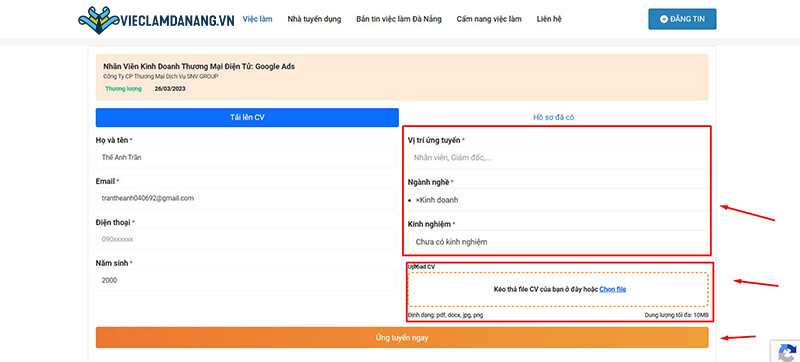
Task: Focus the Email input field
Action: pos(245,198)
